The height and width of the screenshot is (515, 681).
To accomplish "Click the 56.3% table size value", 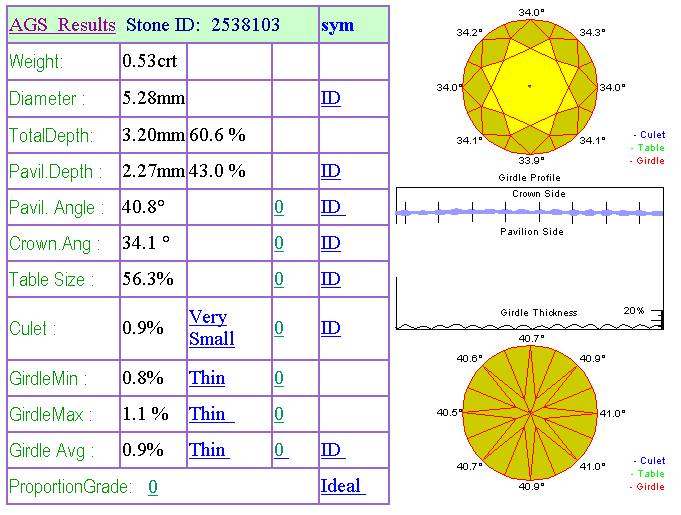I will click(x=148, y=279).
